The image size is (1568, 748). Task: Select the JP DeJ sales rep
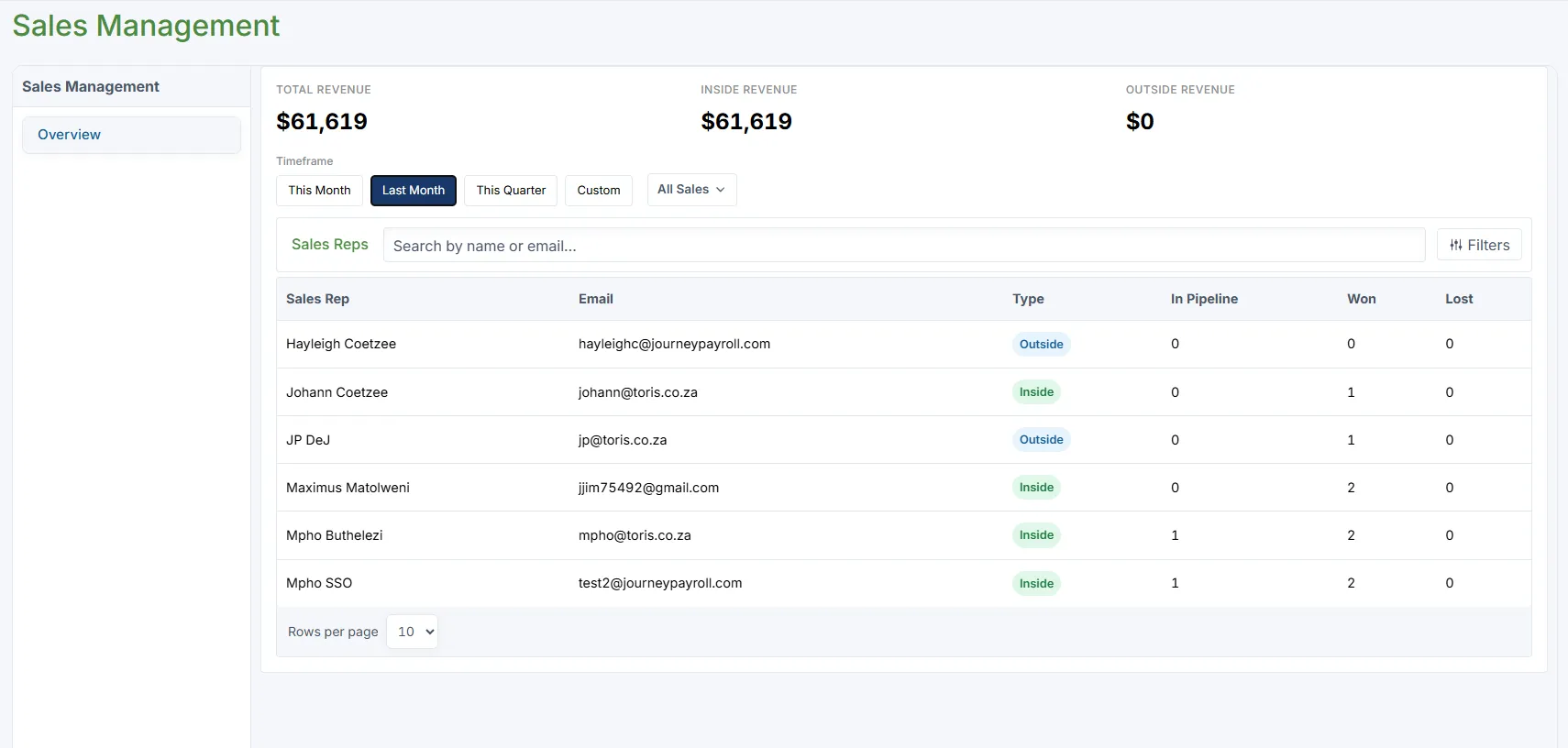308,440
